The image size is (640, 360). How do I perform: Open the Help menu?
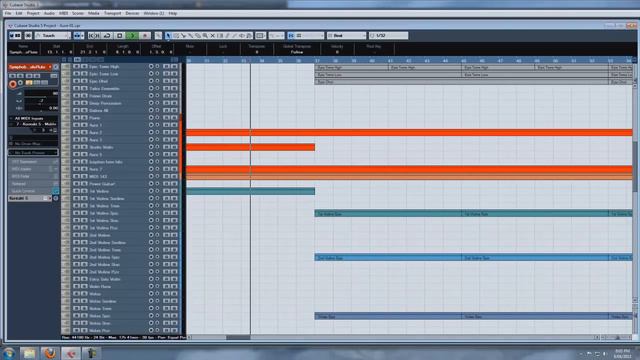pos(173,13)
